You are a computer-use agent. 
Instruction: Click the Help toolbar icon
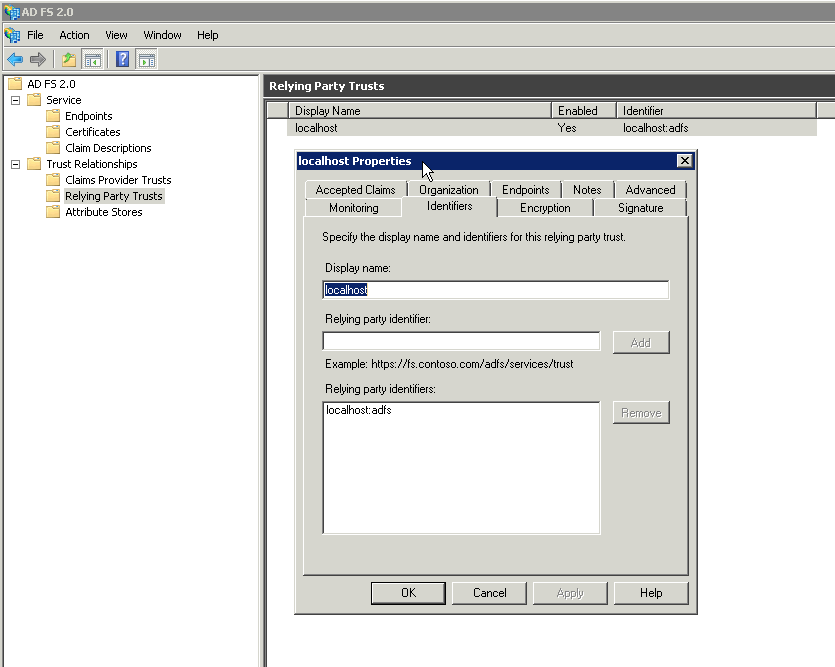pyautogui.click(x=122, y=59)
